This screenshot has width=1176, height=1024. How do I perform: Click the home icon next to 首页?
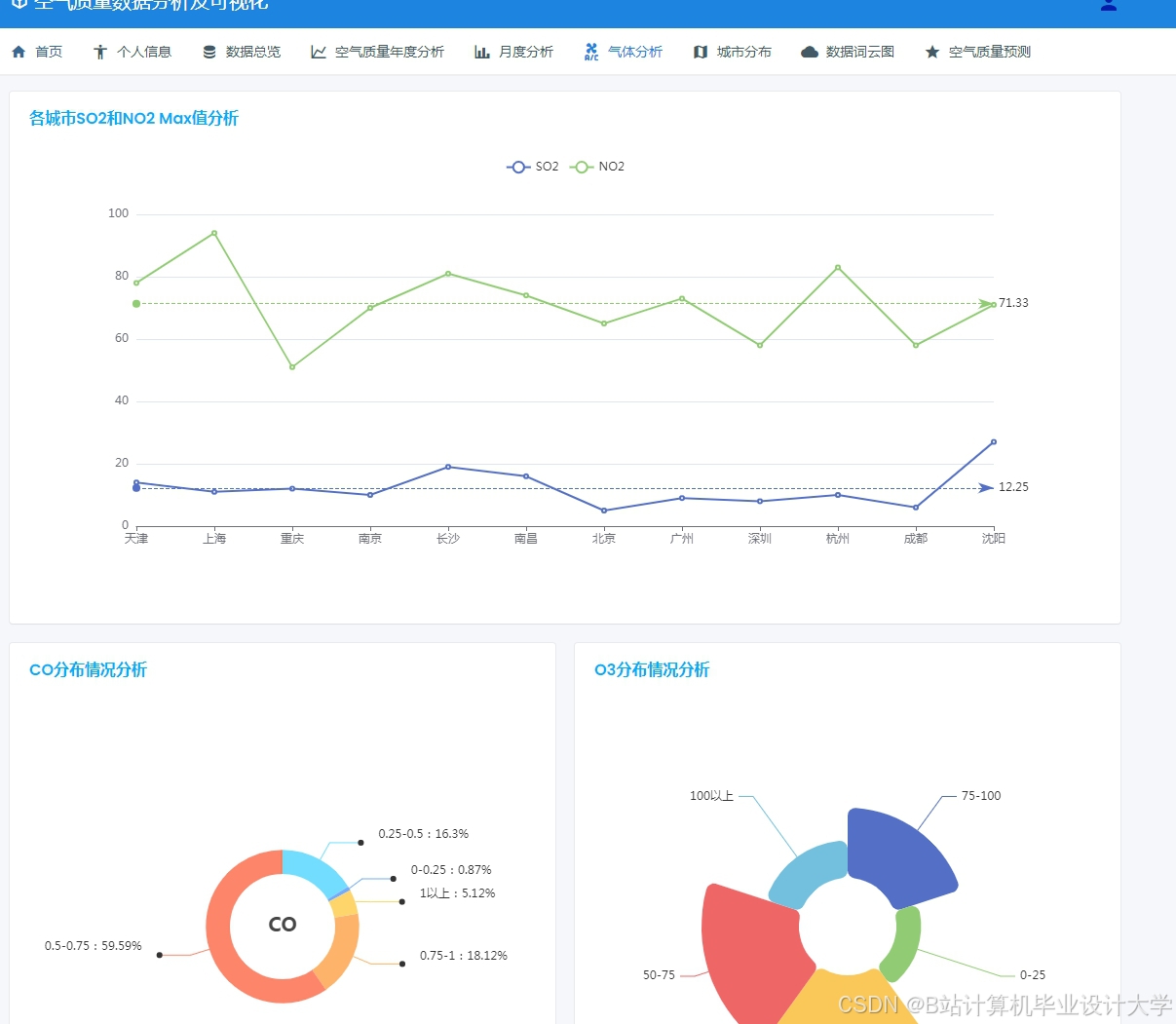[x=19, y=51]
